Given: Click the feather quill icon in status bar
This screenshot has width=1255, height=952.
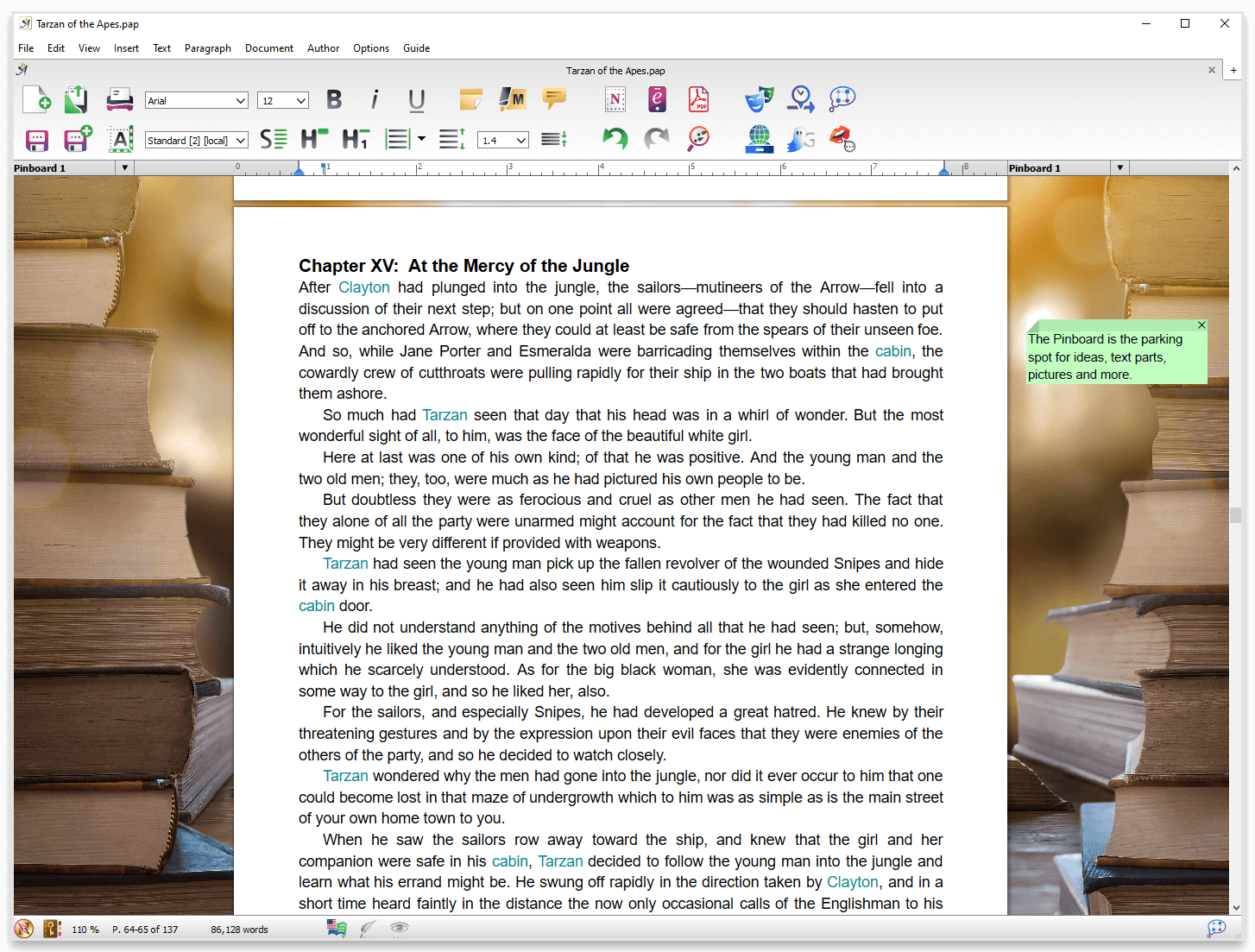Looking at the screenshot, I should click(x=368, y=929).
